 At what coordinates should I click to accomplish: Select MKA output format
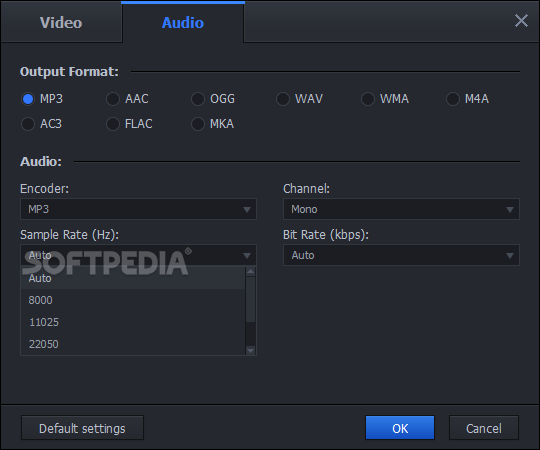[x=212, y=124]
